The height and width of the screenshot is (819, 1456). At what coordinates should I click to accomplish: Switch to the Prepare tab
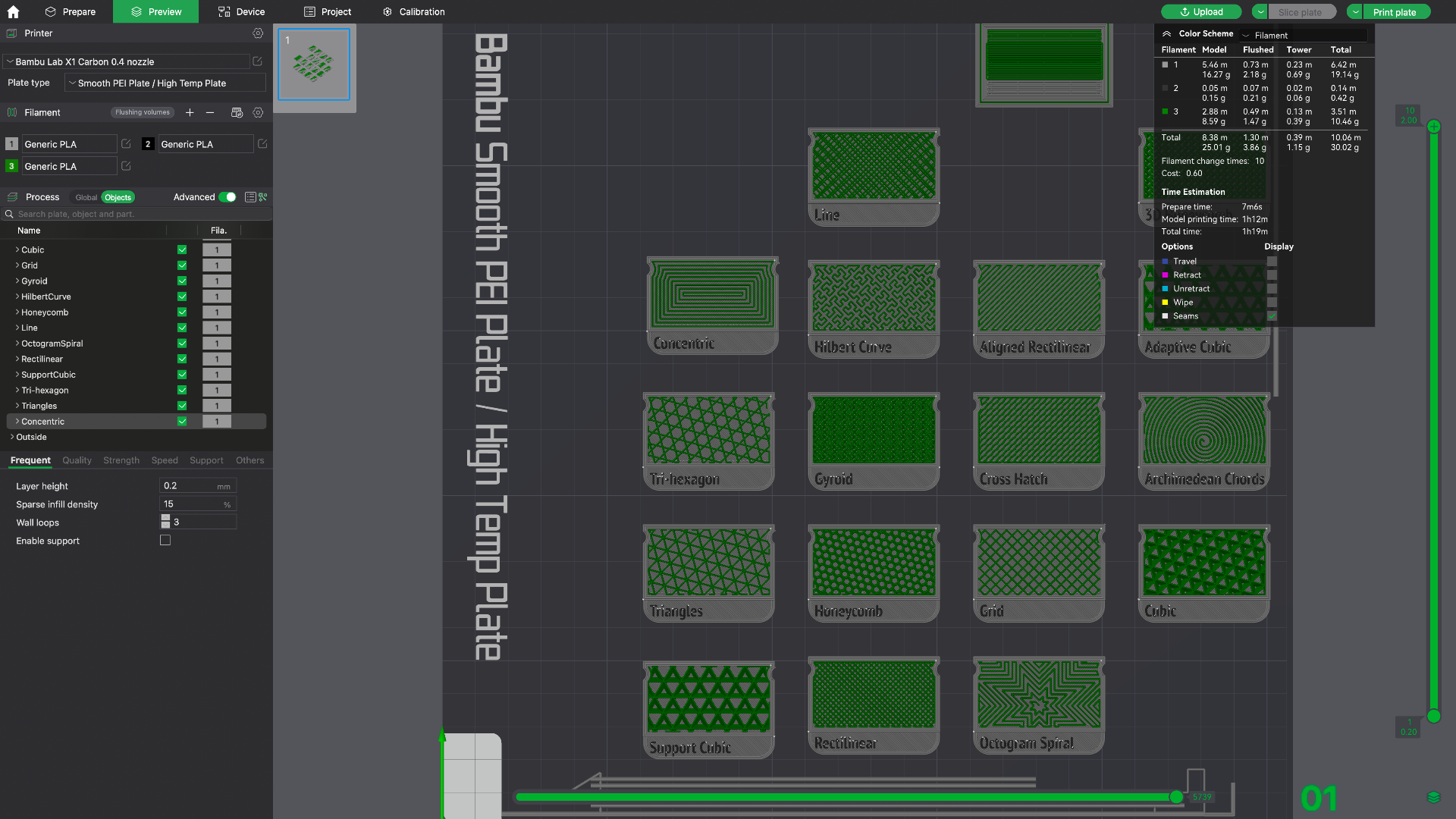[71, 11]
